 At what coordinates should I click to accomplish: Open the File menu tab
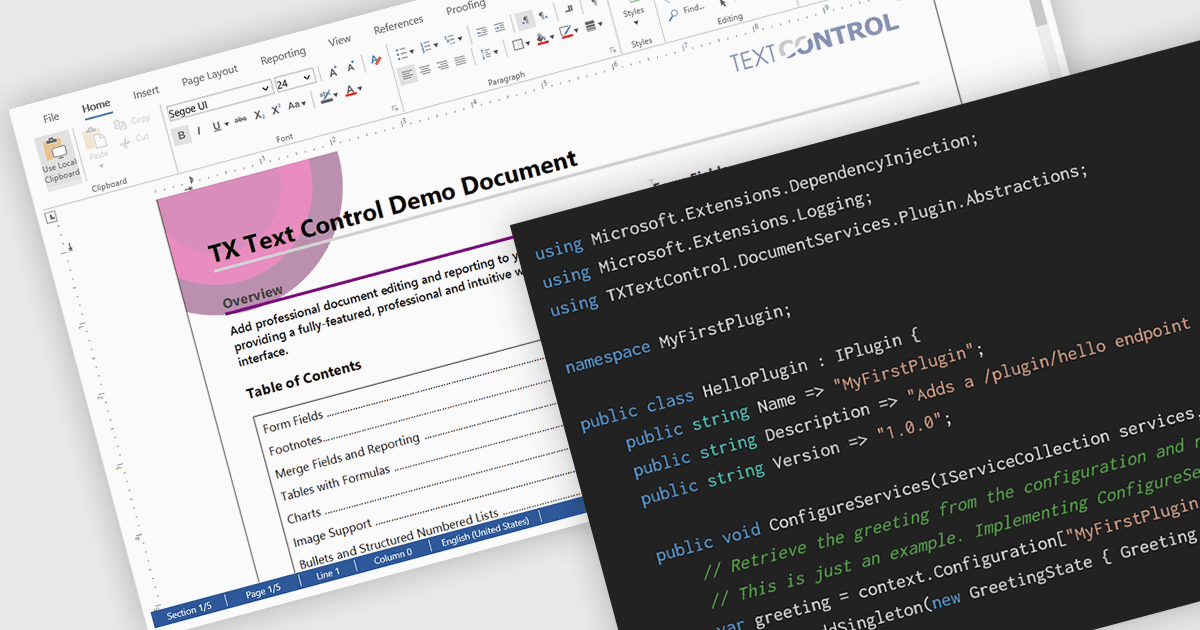click(x=51, y=118)
